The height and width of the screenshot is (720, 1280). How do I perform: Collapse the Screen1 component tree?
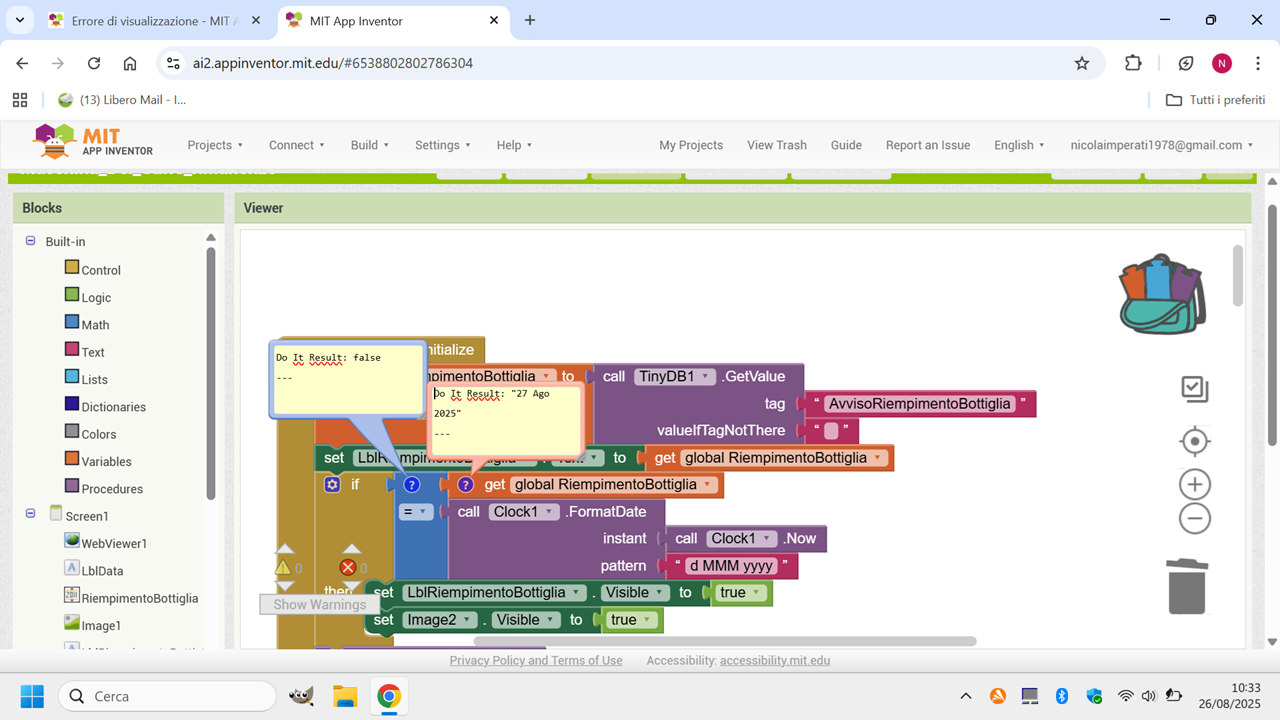(x=31, y=513)
